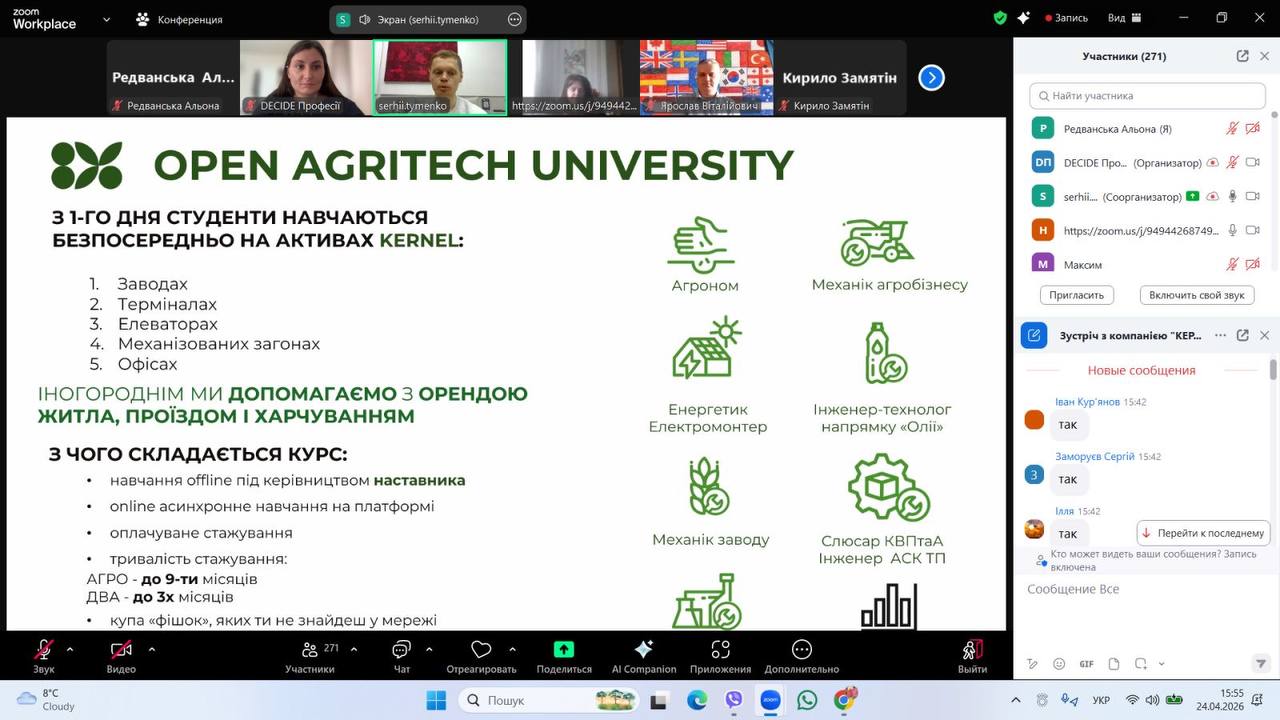This screenshot has width=1280, height=720.
Task: Click the Пригласить invite button
Action: (x=1077, y=295)
